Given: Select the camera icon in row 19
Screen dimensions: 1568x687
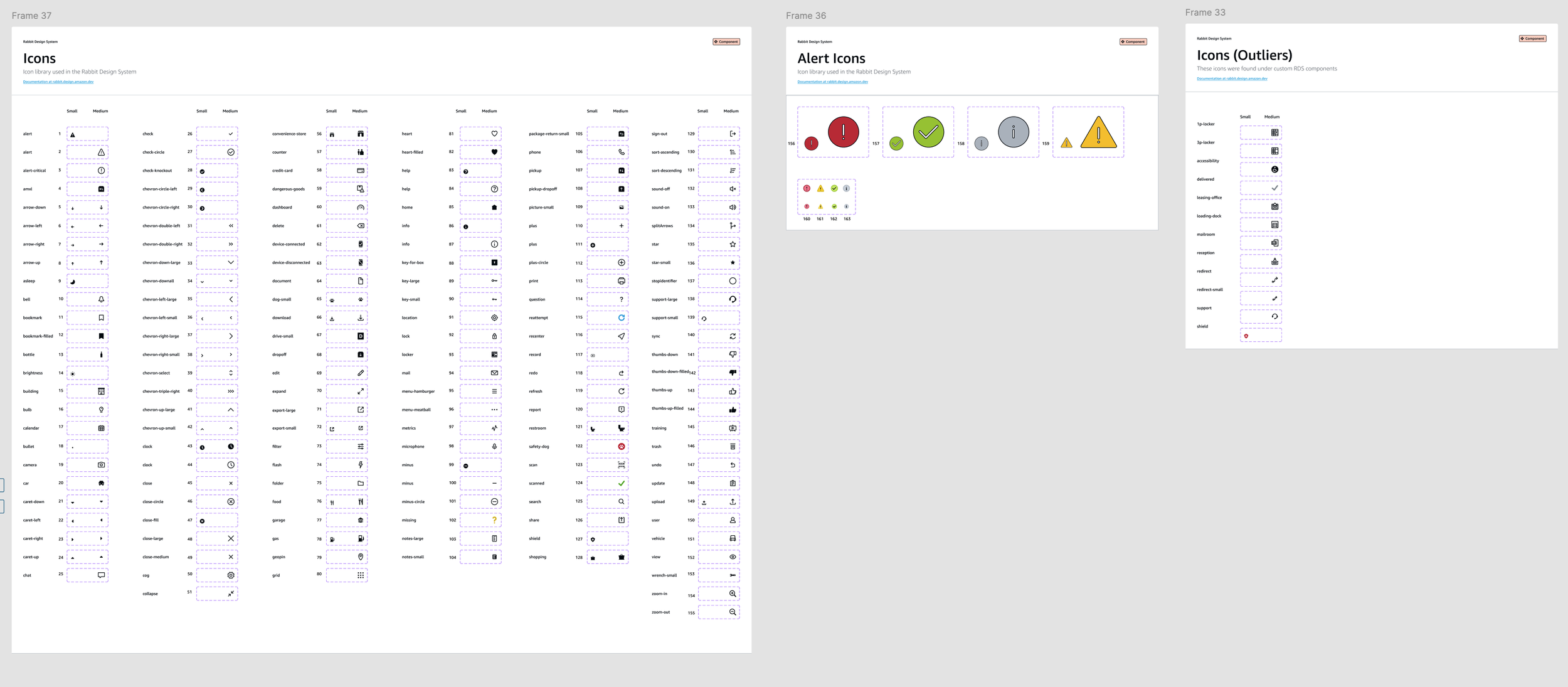Looking at the screenshot, I should (101, 465).
